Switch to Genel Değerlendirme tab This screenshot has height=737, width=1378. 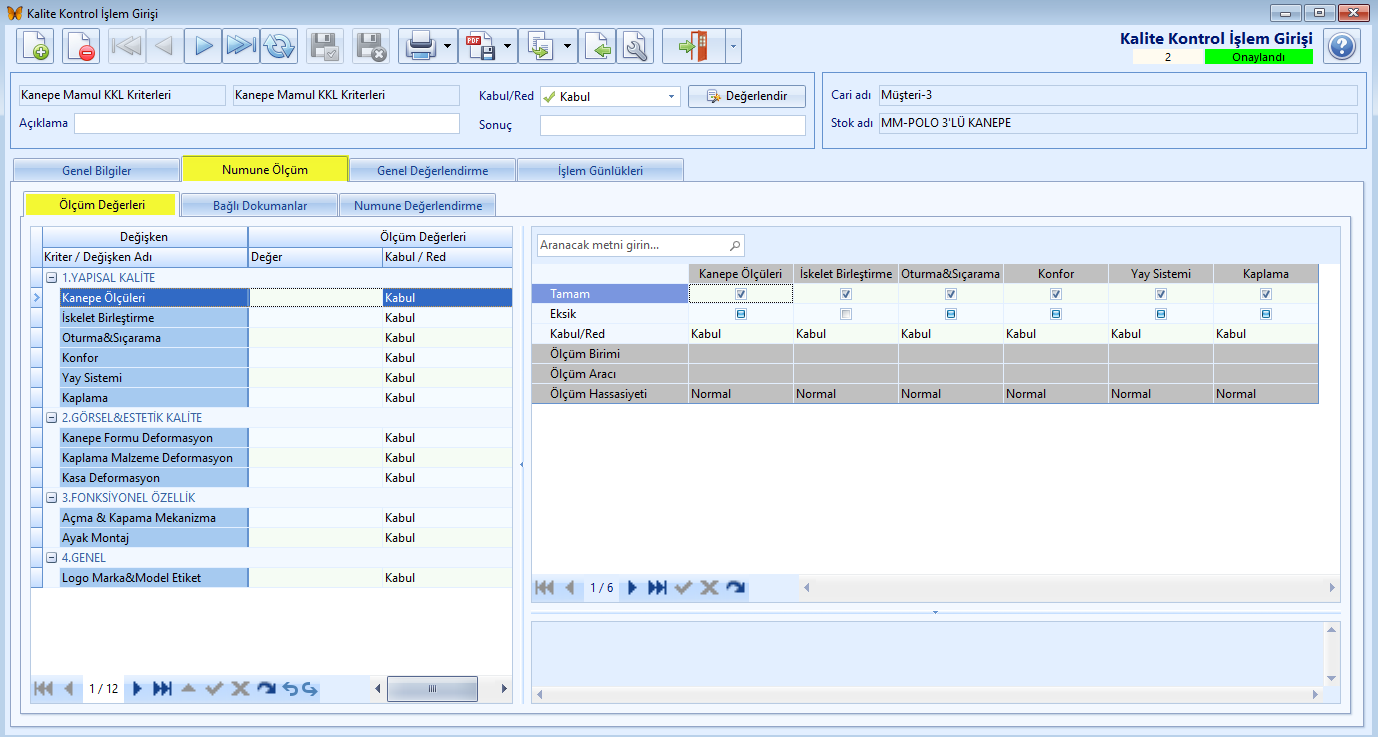click(x=433, y=170)
